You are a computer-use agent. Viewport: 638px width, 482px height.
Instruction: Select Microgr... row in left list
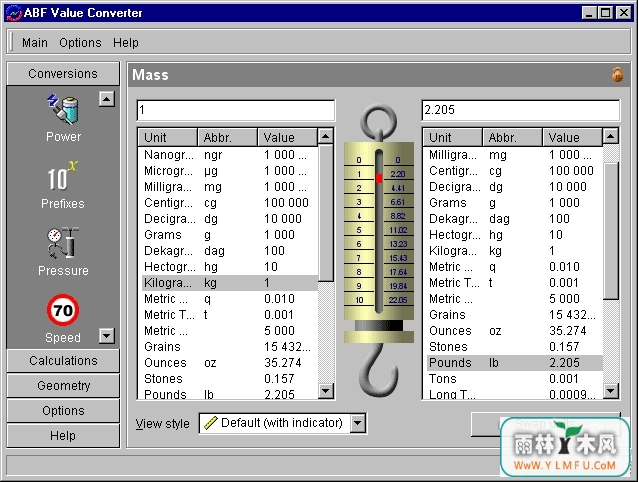(228, 171)
